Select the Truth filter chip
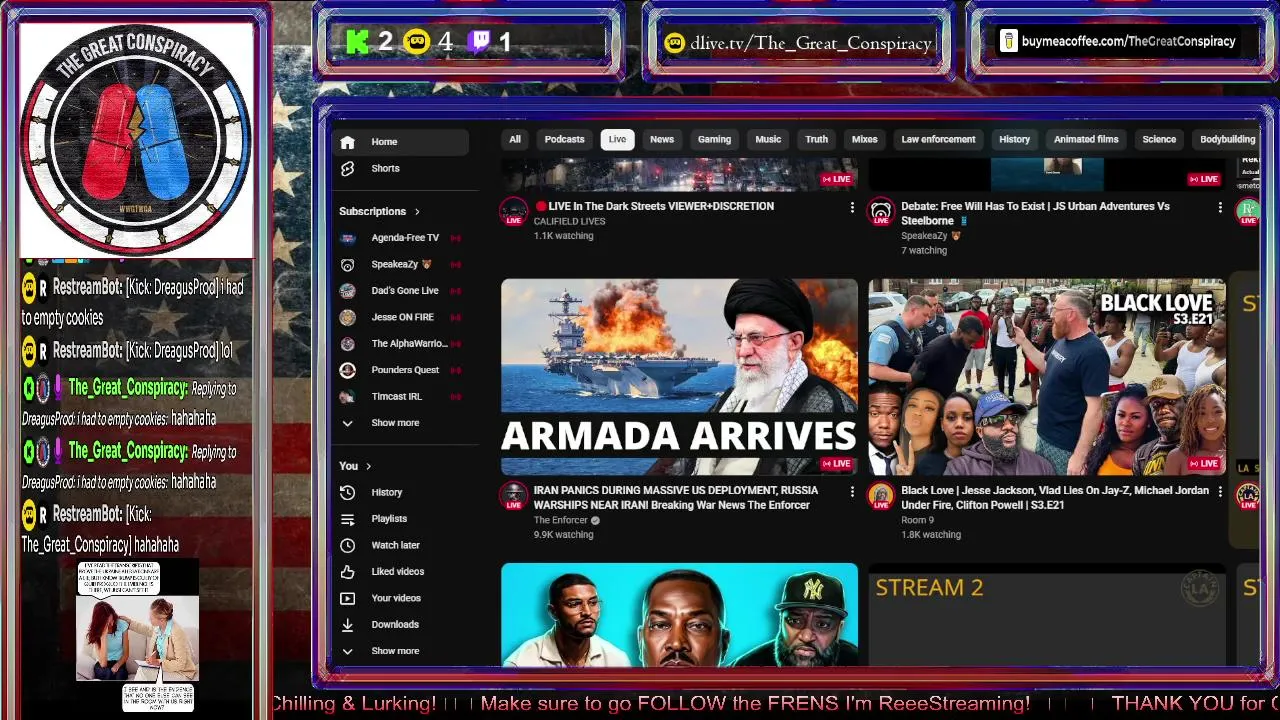The height and width of the screenshot is (720, 1280). point(817,139)
